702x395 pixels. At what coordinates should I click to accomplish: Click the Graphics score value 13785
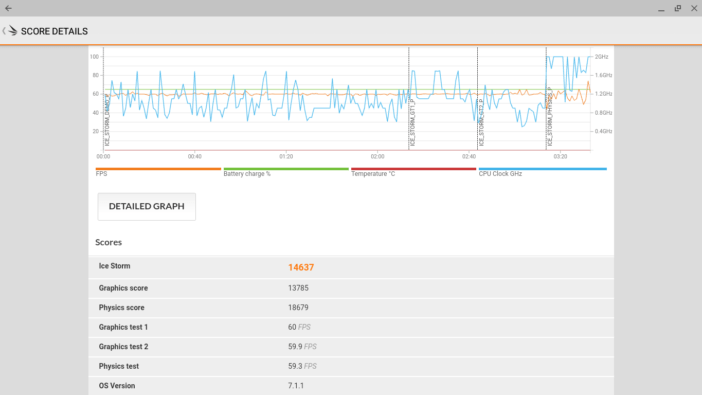pos(298,288)
